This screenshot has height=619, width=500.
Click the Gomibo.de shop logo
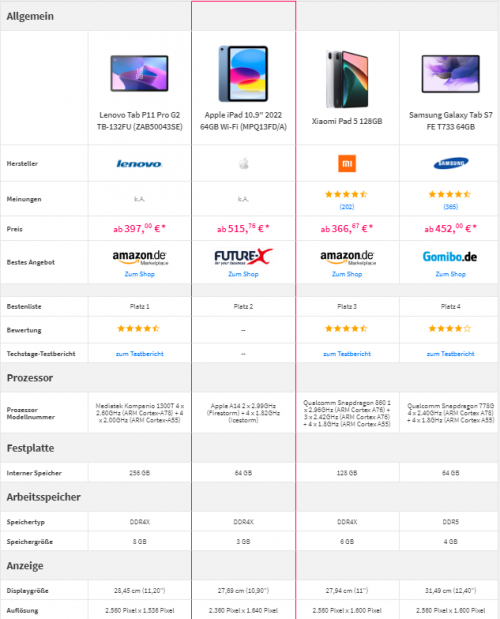point(450,257)
